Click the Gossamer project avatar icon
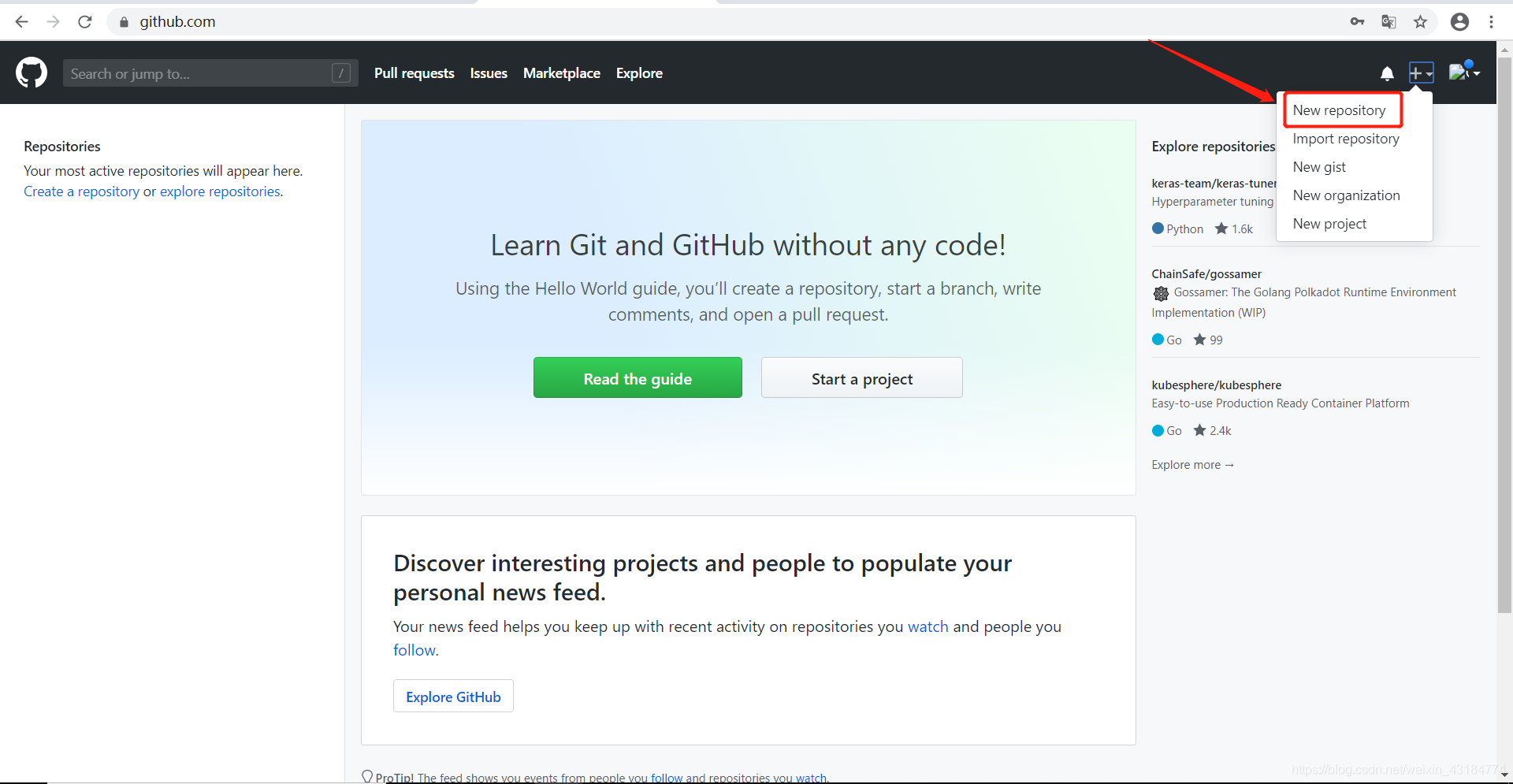 click(x=1161, y=293)
